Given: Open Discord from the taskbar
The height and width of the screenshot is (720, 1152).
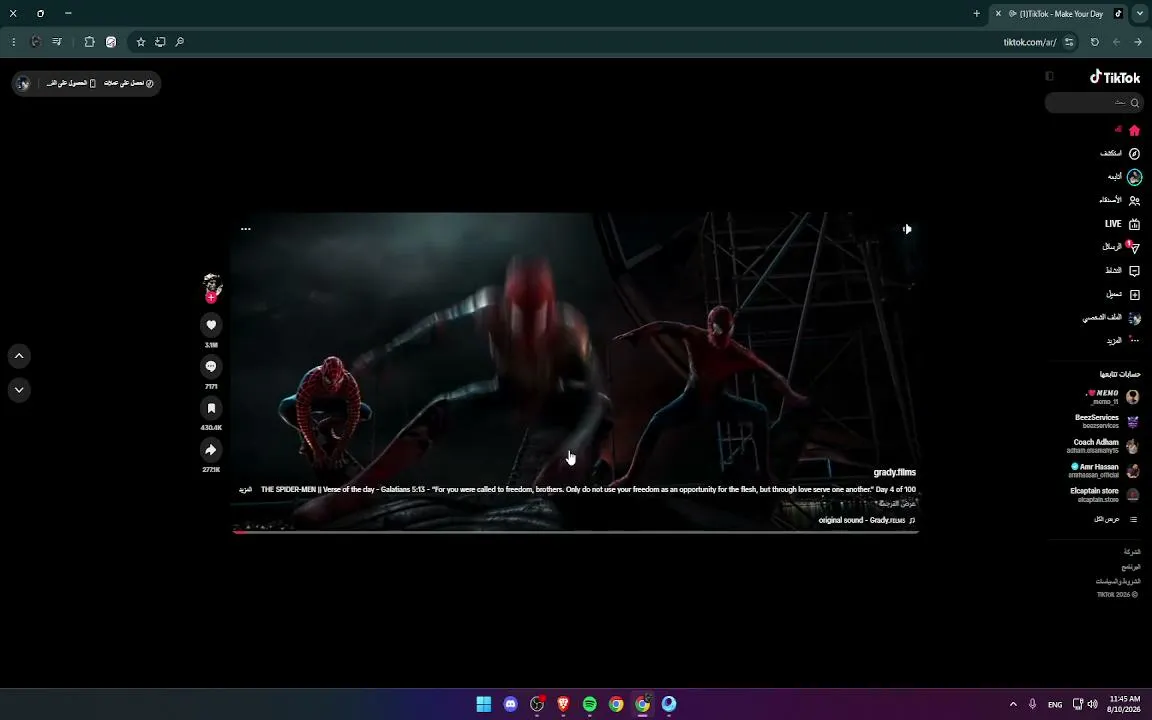Looking at the screenshot, I should click(x=511, y=704).
